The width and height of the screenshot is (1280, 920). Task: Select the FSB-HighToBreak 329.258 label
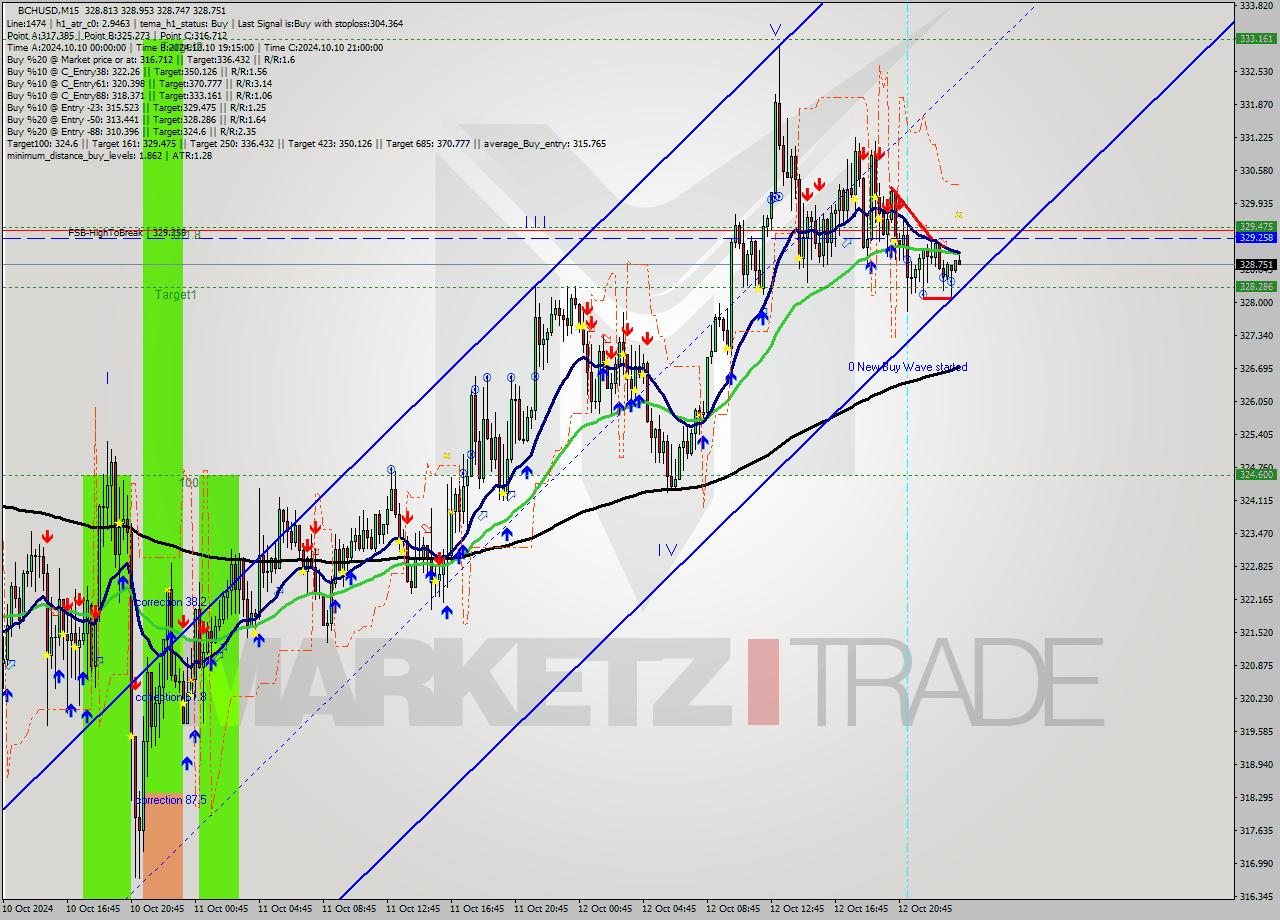coord(127,232)
